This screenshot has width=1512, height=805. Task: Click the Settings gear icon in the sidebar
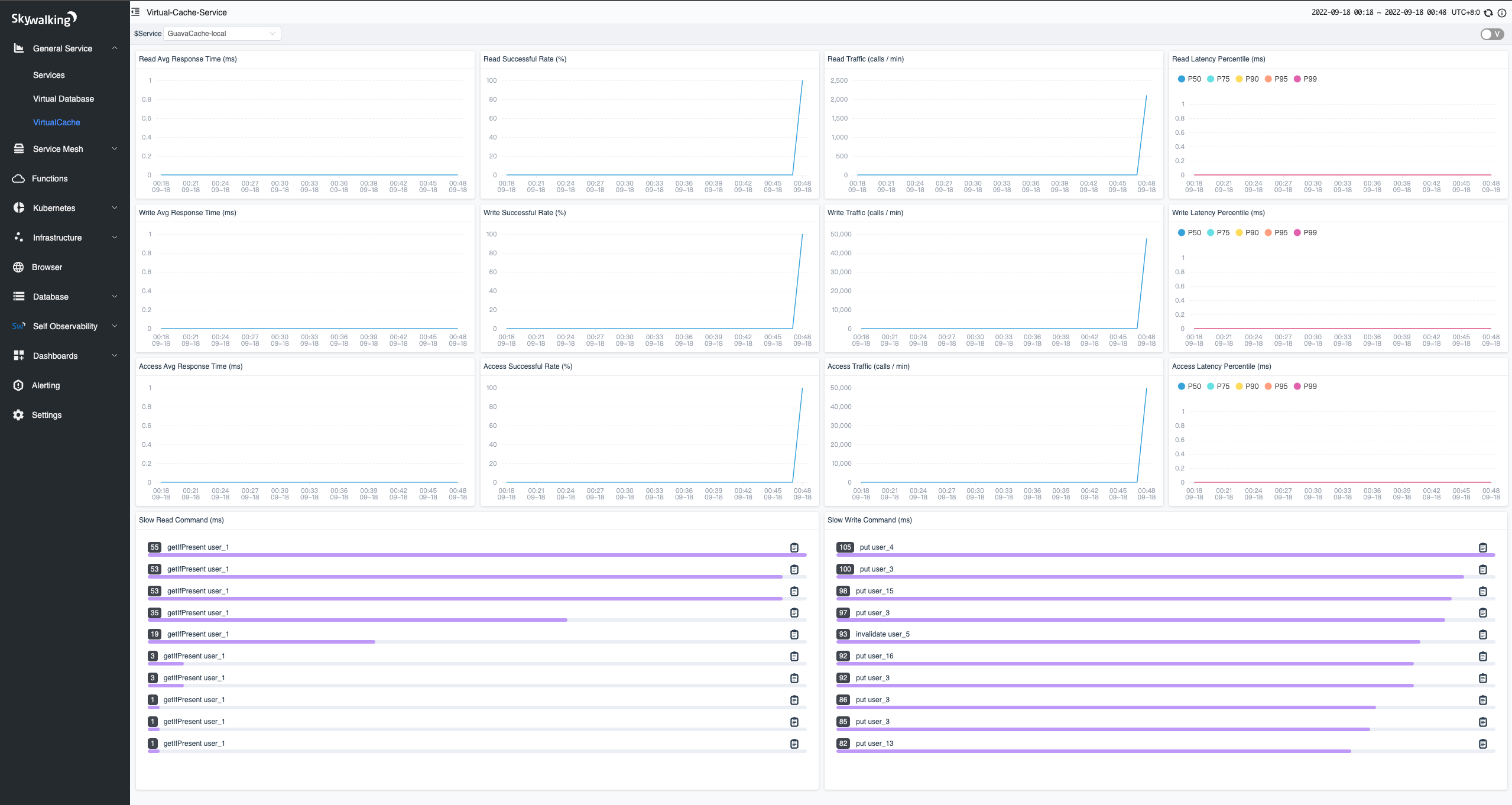(x=18, y=415)
